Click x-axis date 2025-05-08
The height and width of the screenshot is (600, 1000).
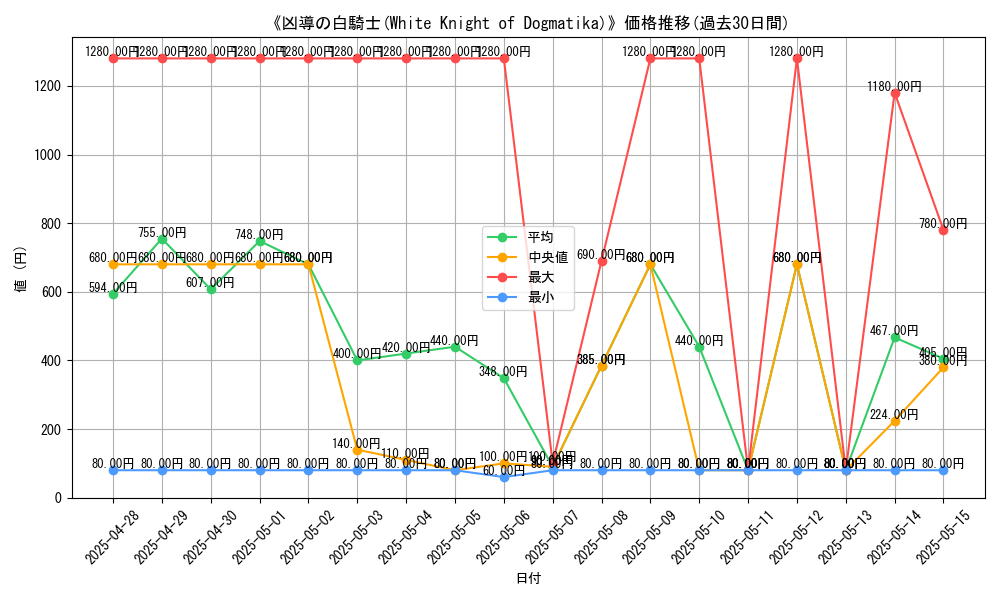click(601, 537)
